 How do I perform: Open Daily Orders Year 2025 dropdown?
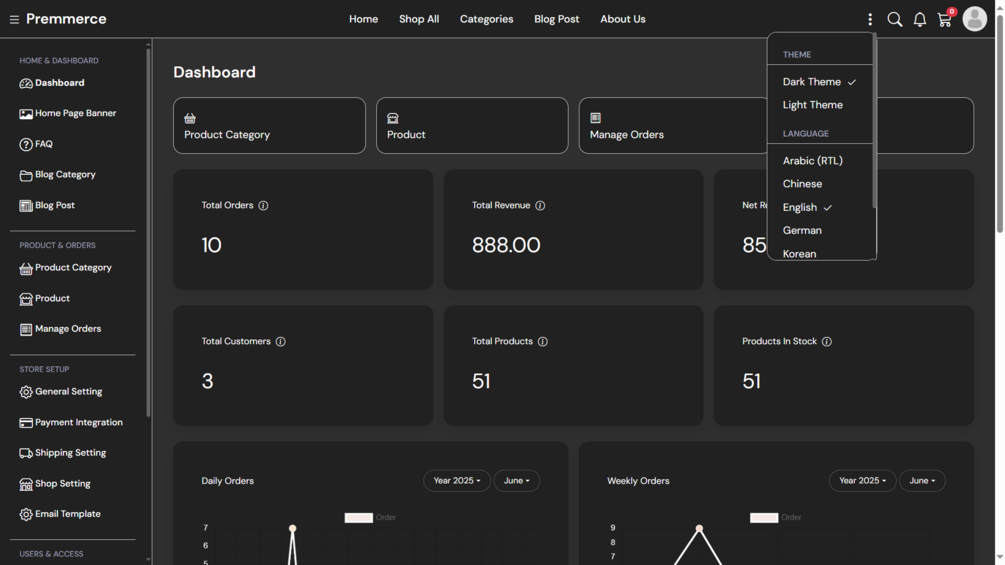point(457,481)
